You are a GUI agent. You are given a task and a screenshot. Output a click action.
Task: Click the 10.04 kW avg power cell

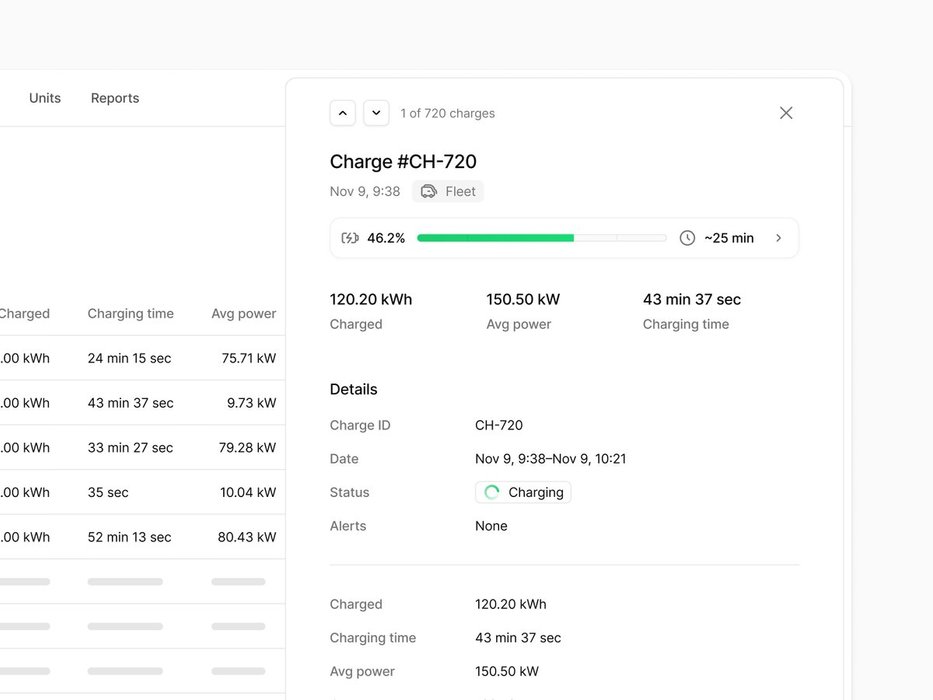tap(248, 492)
